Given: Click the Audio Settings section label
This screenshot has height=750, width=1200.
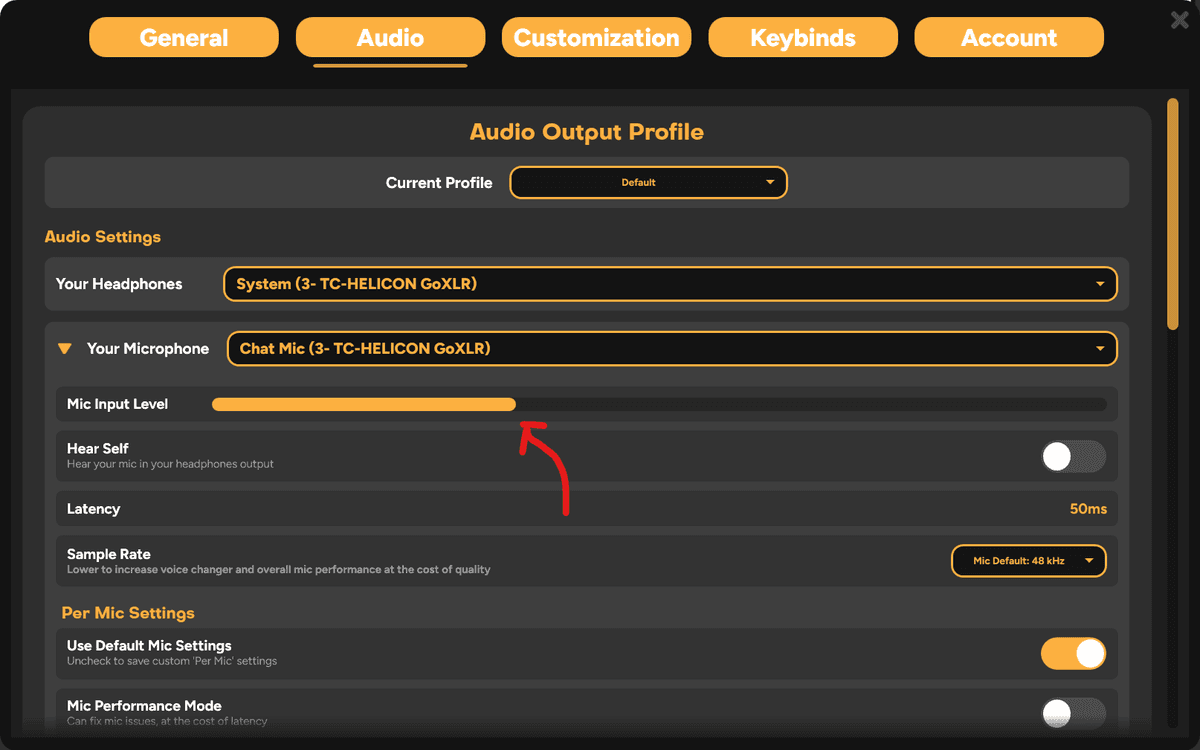Looking at the screenshot, I should coord(103,237).
